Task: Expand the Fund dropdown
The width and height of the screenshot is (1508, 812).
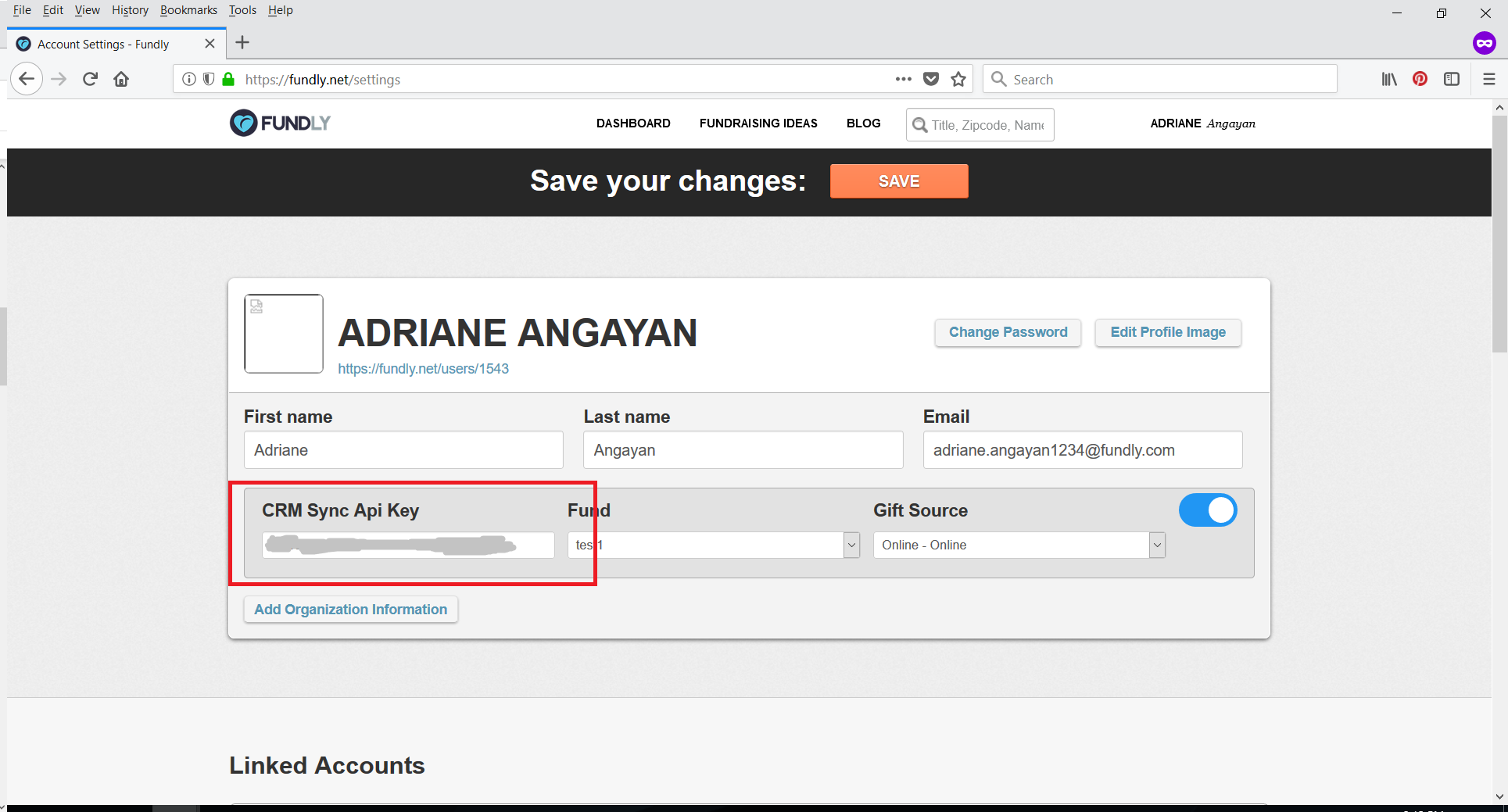Action: pyautogui.click(x=851, y=545)
